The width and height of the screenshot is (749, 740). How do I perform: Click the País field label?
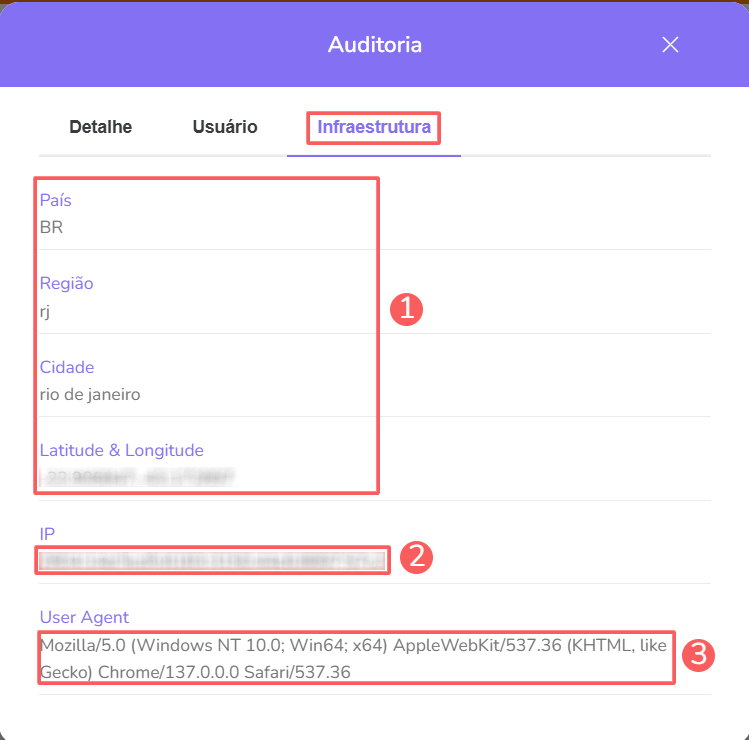(x=56, y=200)
